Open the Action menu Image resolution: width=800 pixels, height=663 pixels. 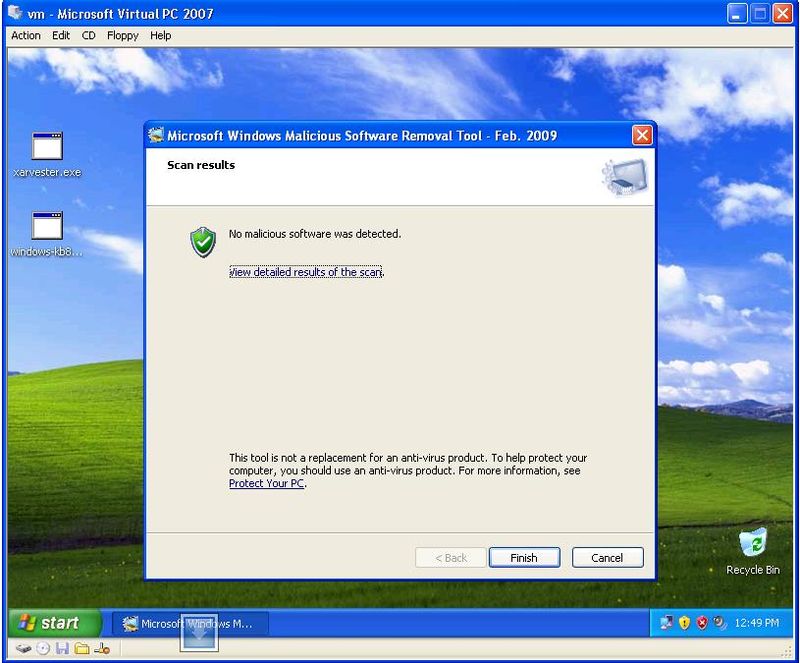[x=26, y=35]
